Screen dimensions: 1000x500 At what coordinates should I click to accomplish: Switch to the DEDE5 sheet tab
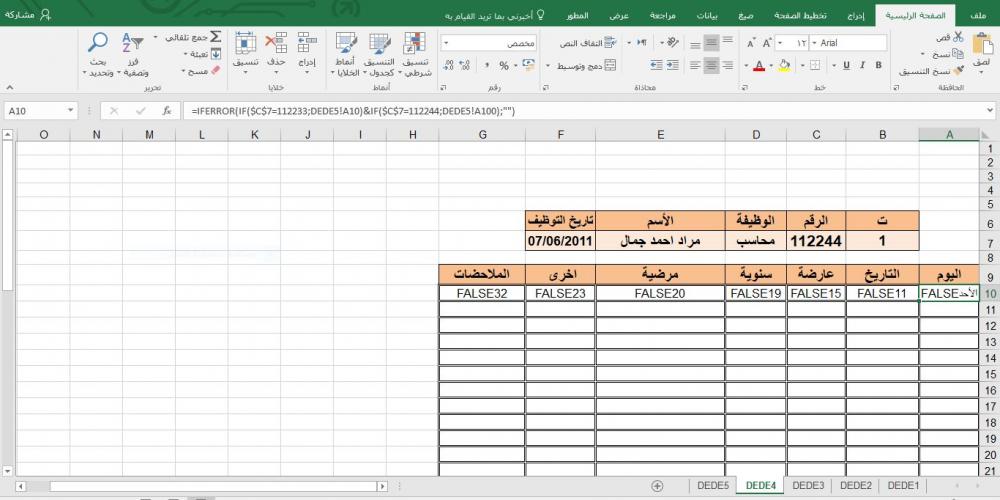click(x=712, y=485)
